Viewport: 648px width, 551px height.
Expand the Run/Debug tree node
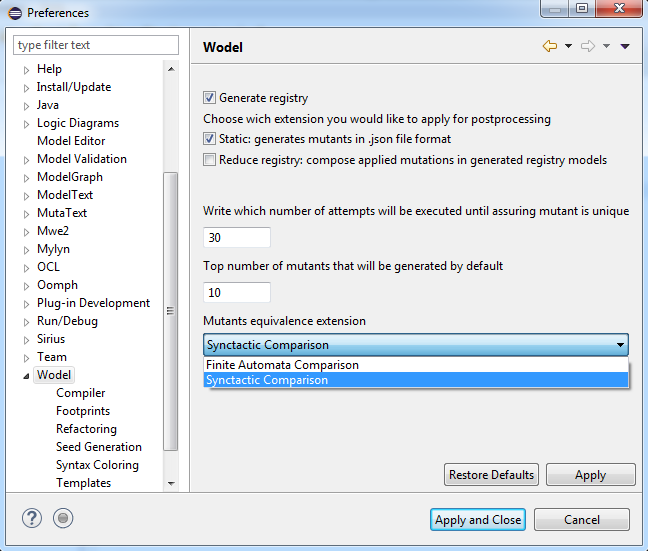26,322
